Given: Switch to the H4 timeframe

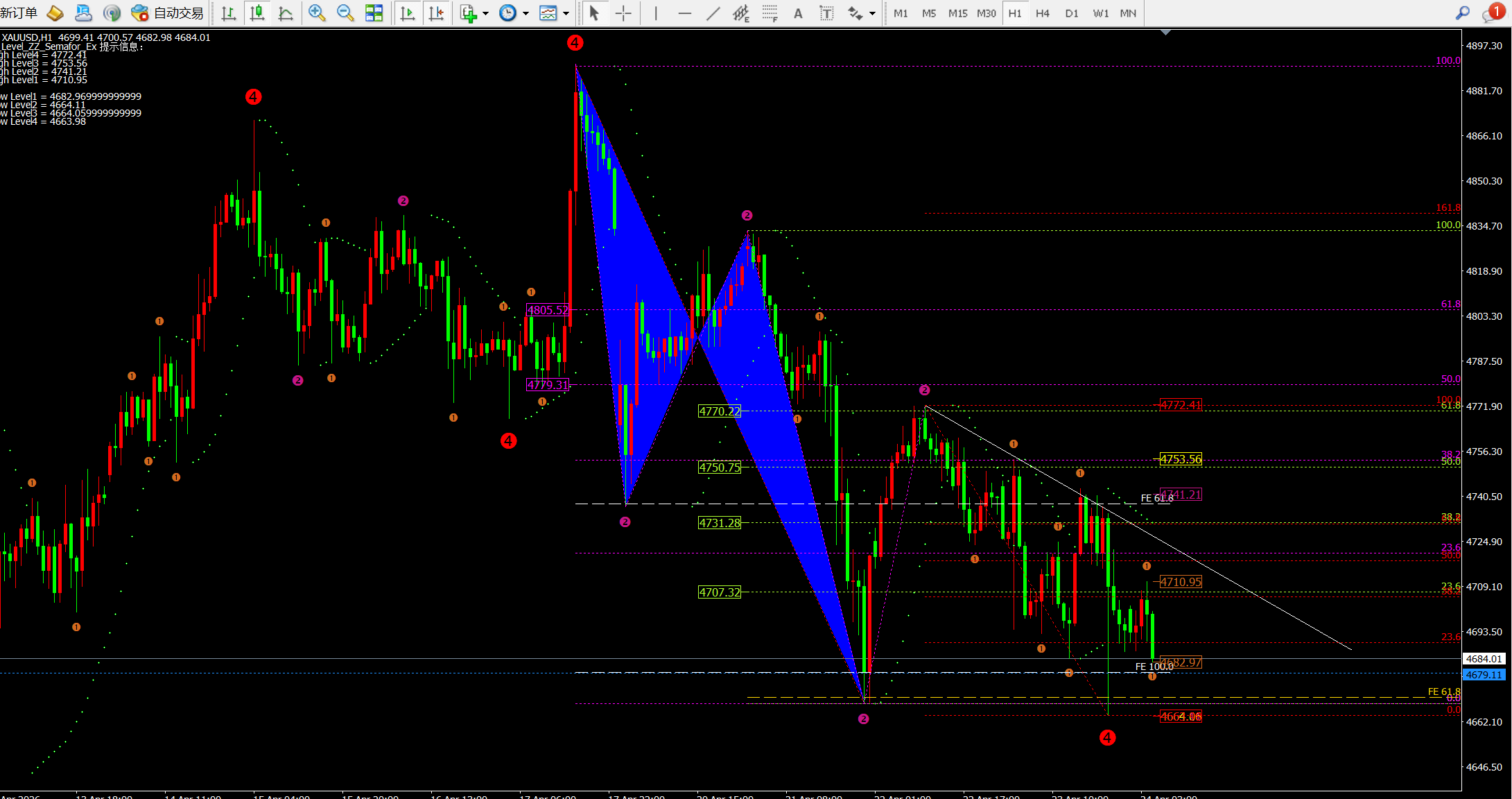Looking at the screenshot, I should [x=1043, y=13].
